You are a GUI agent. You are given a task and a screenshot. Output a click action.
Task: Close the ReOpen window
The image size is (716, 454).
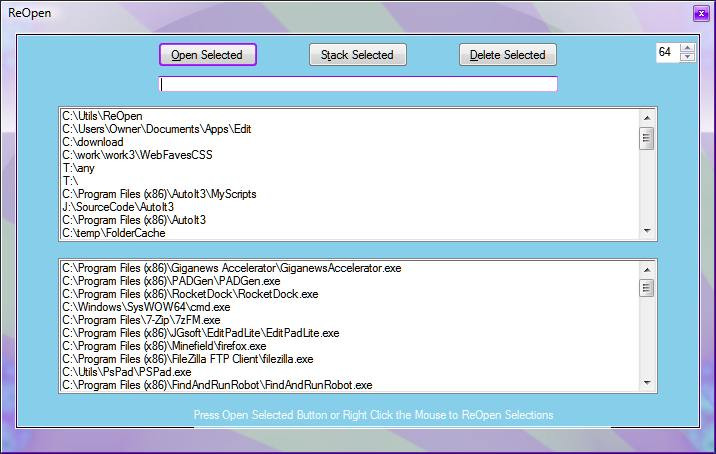(701, 14)
